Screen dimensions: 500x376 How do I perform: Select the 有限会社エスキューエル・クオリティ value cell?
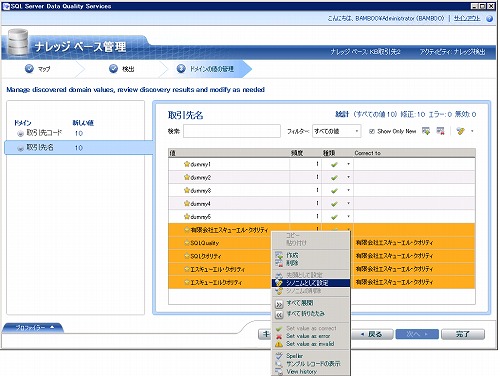click(x=229, y=230)
